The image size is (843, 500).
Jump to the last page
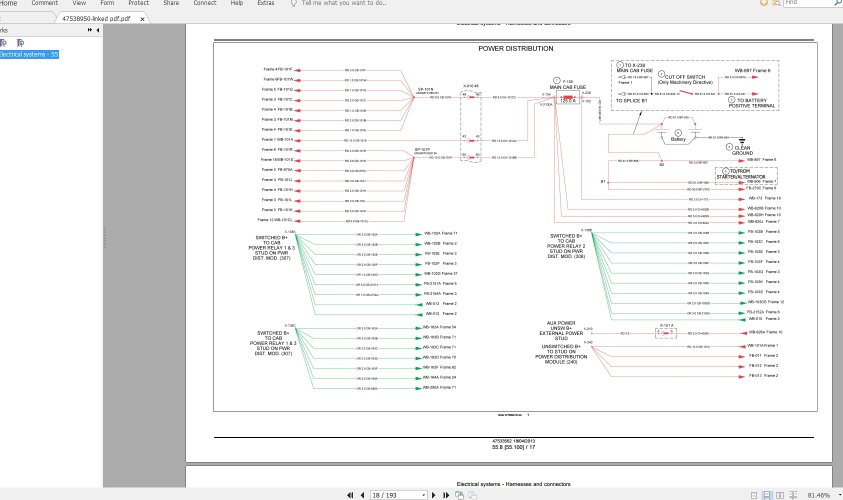click(448, 494)
